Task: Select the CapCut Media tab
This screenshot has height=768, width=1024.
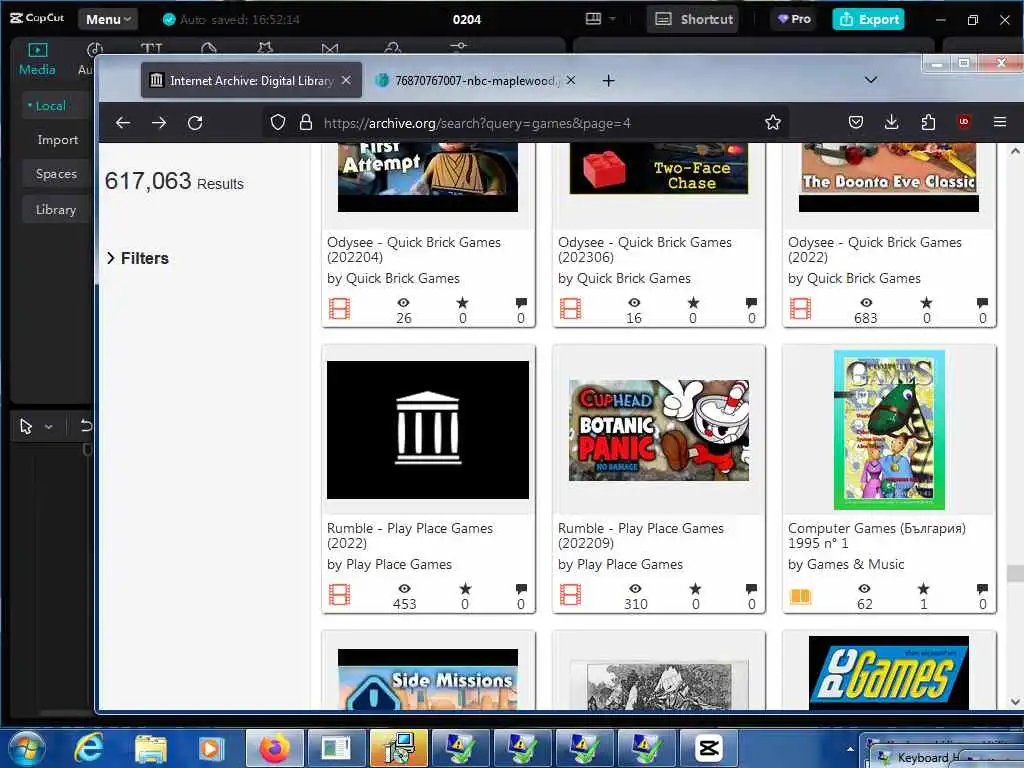Action: 37,59
